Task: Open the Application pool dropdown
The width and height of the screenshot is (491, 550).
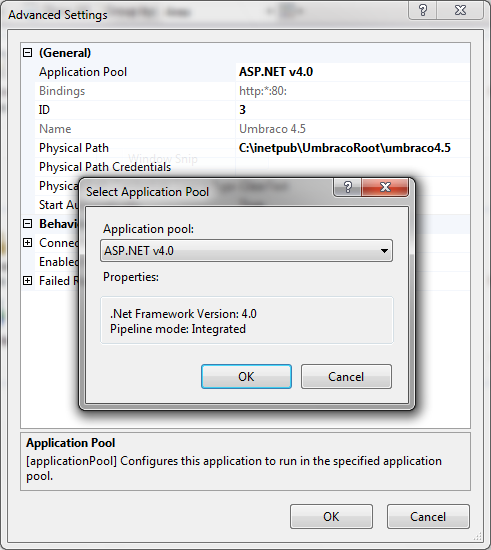Action: pyautogui.click(x=246, y=251)
